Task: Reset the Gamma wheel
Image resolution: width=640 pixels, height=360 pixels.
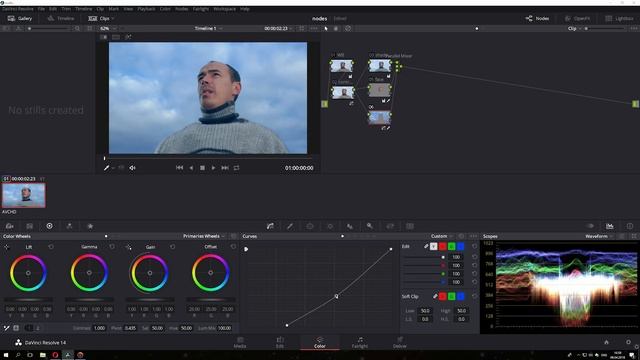Action: click(112, 247)
